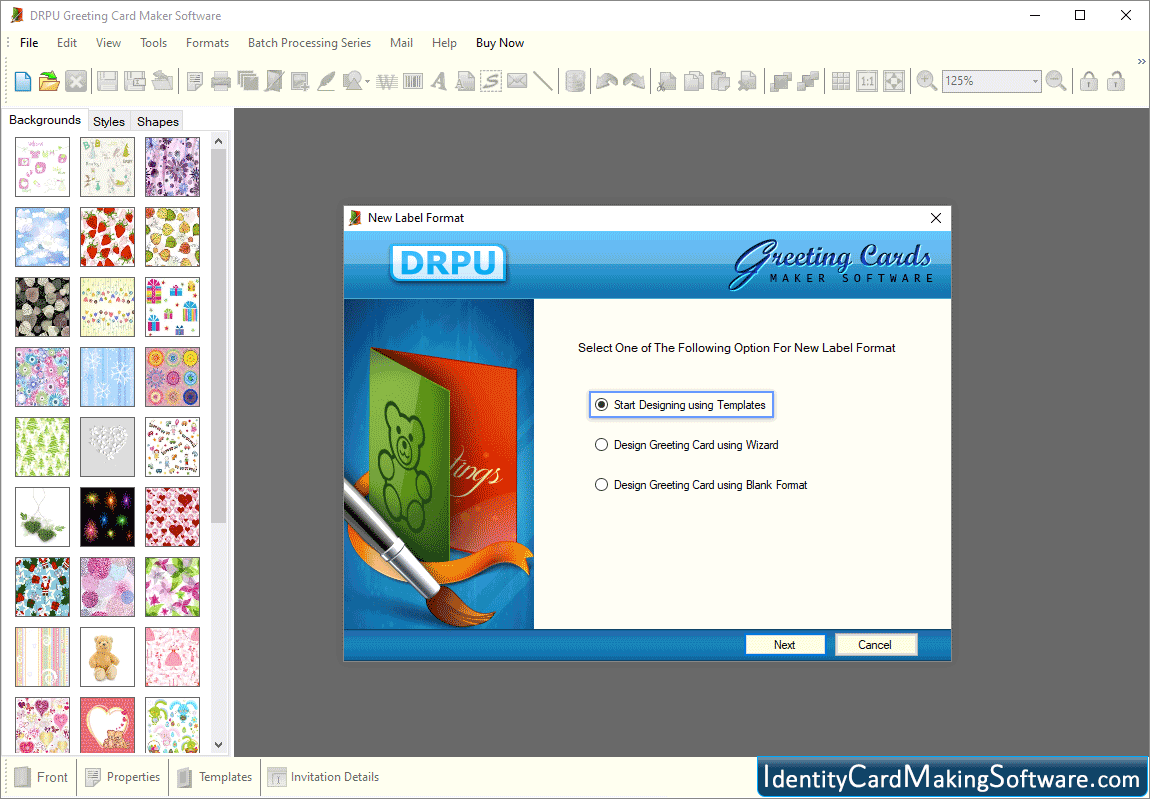Open the Invitation Details tab
This screenshot has width=1150, height=799.
pos(323,777)
